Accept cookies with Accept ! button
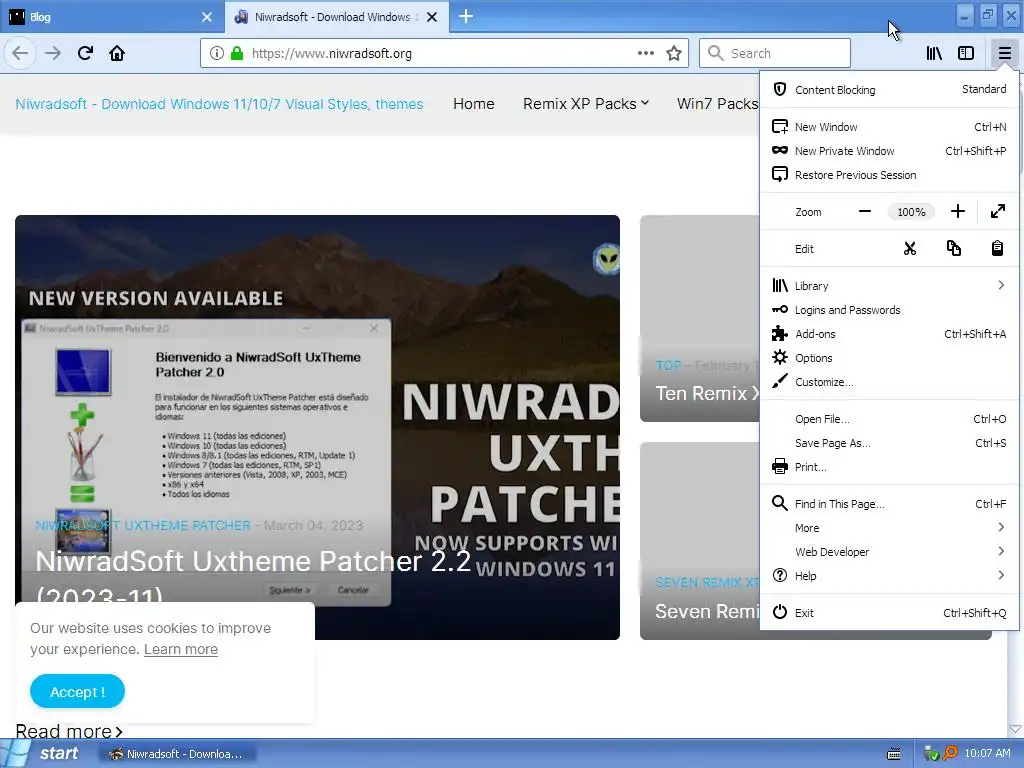1024x768 pixels. pos(77,692)
